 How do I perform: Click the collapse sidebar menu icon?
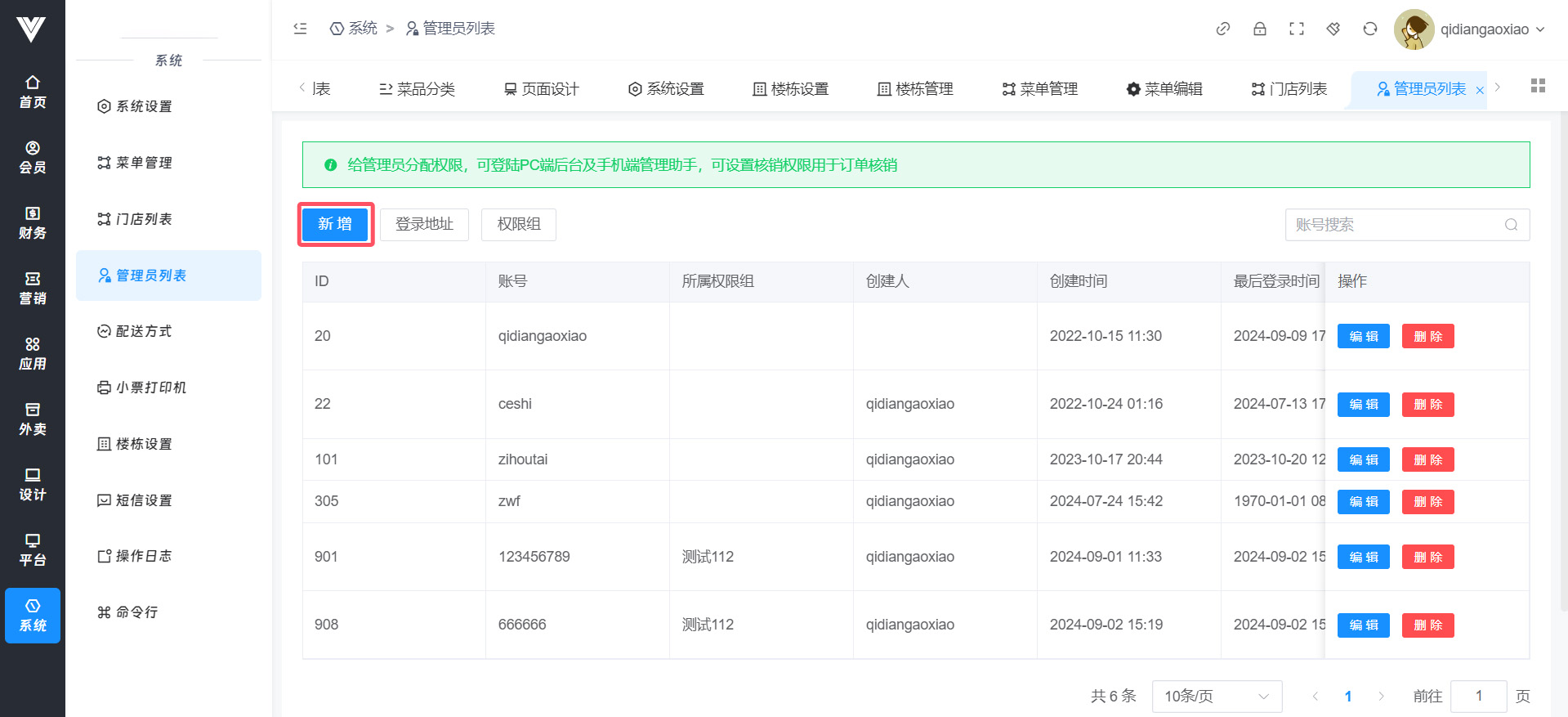coord(300,29)
